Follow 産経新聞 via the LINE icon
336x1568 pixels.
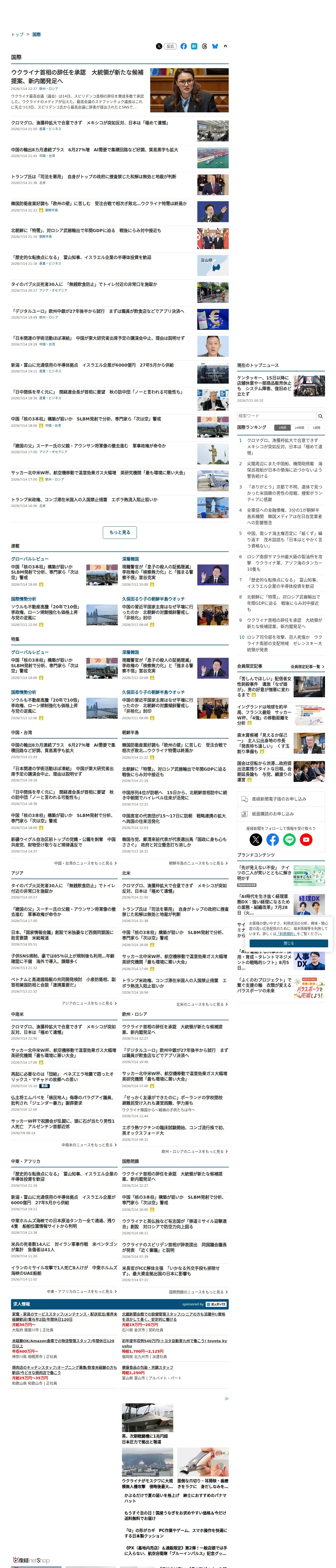pos(289,839)
